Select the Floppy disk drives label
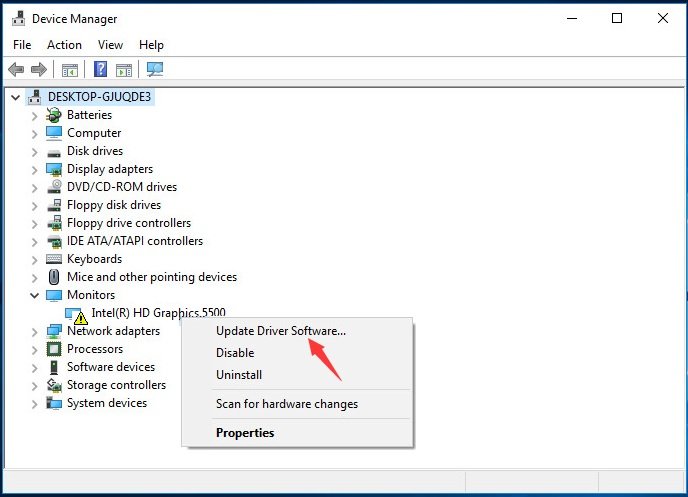688x497 pixels. click(x=114, y=205)
